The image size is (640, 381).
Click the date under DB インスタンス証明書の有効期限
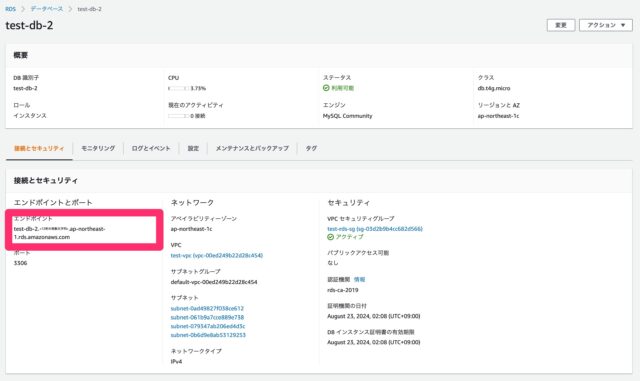[x=373, y=343]
